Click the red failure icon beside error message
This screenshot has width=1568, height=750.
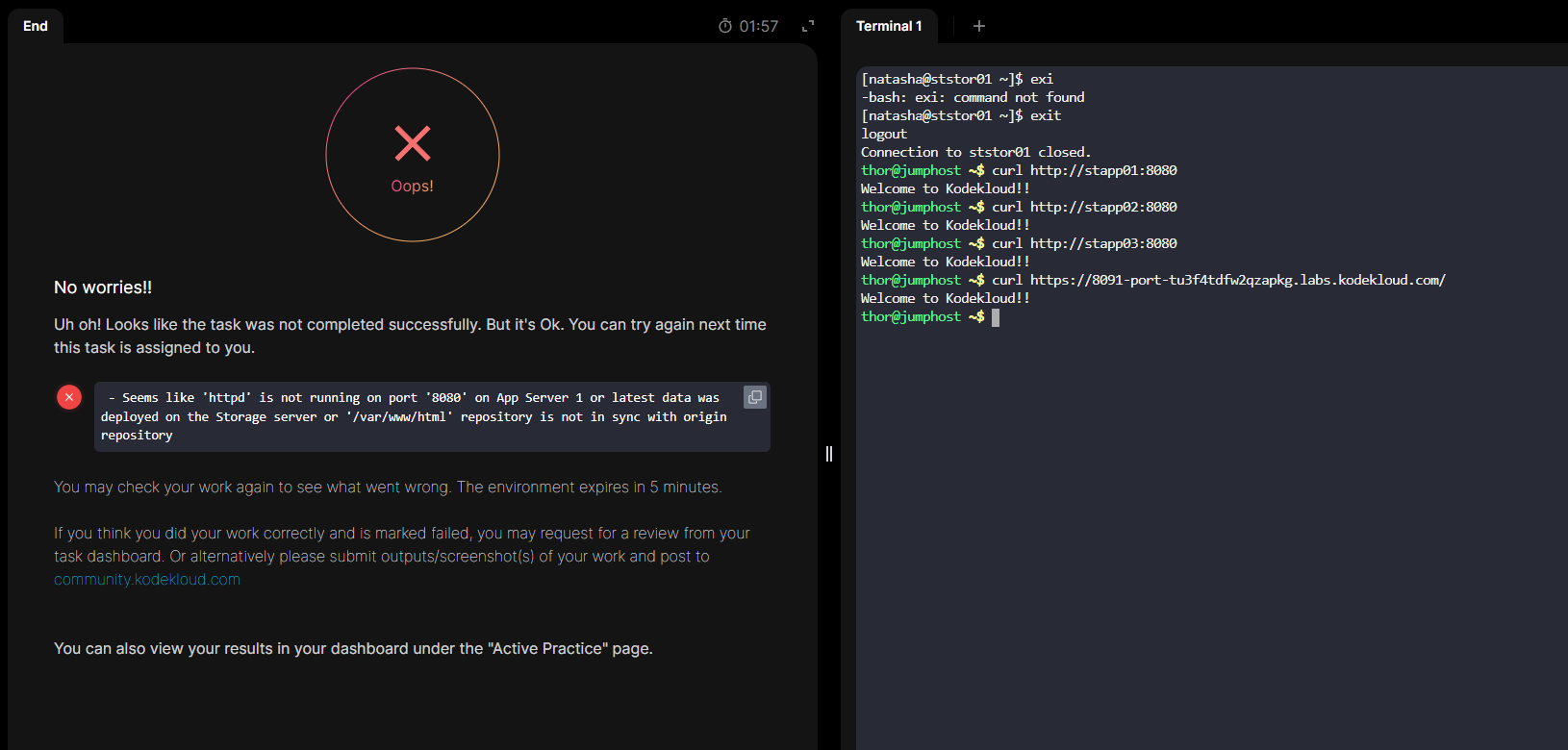pos(69,397)
